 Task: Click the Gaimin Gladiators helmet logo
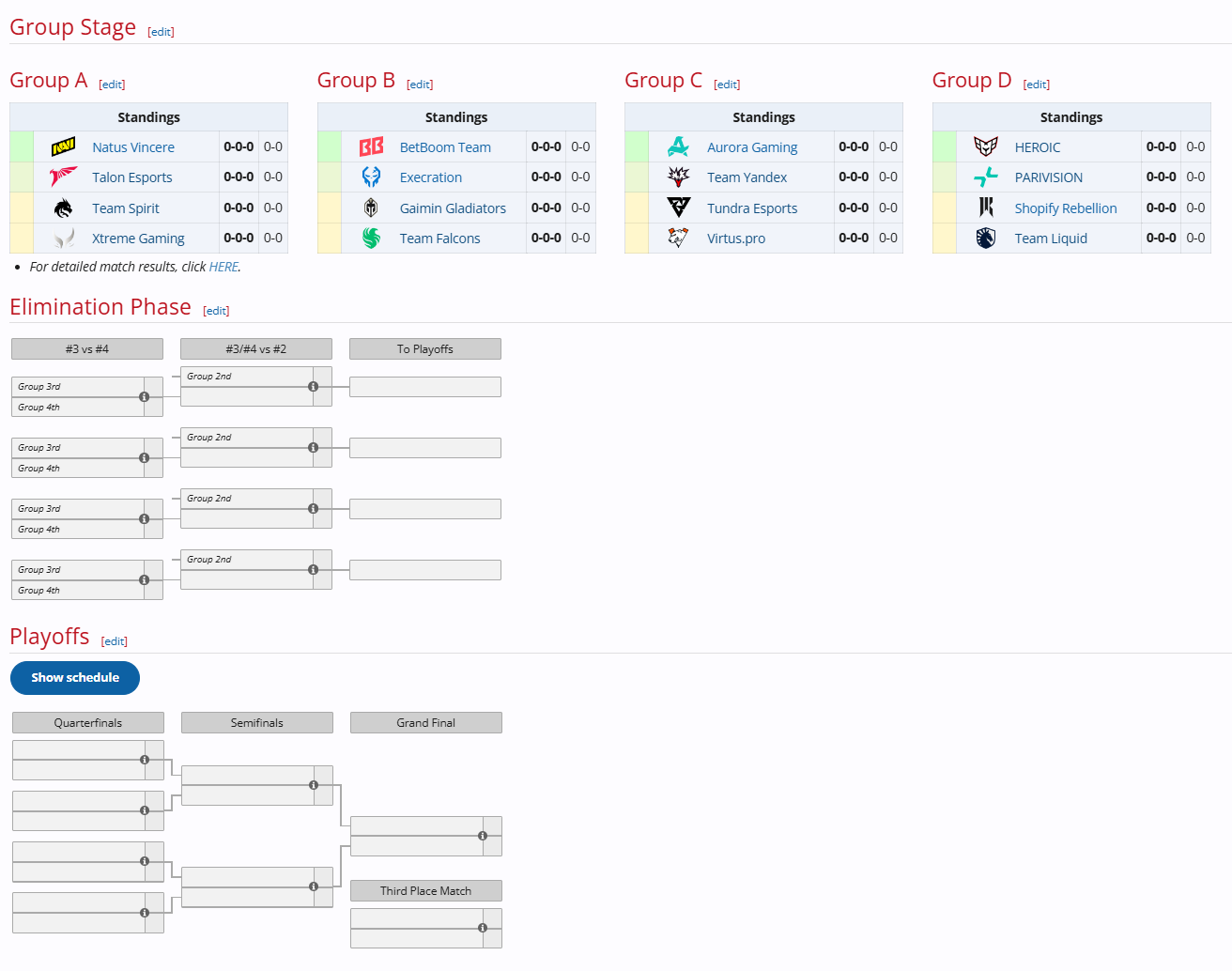(371, 208)
